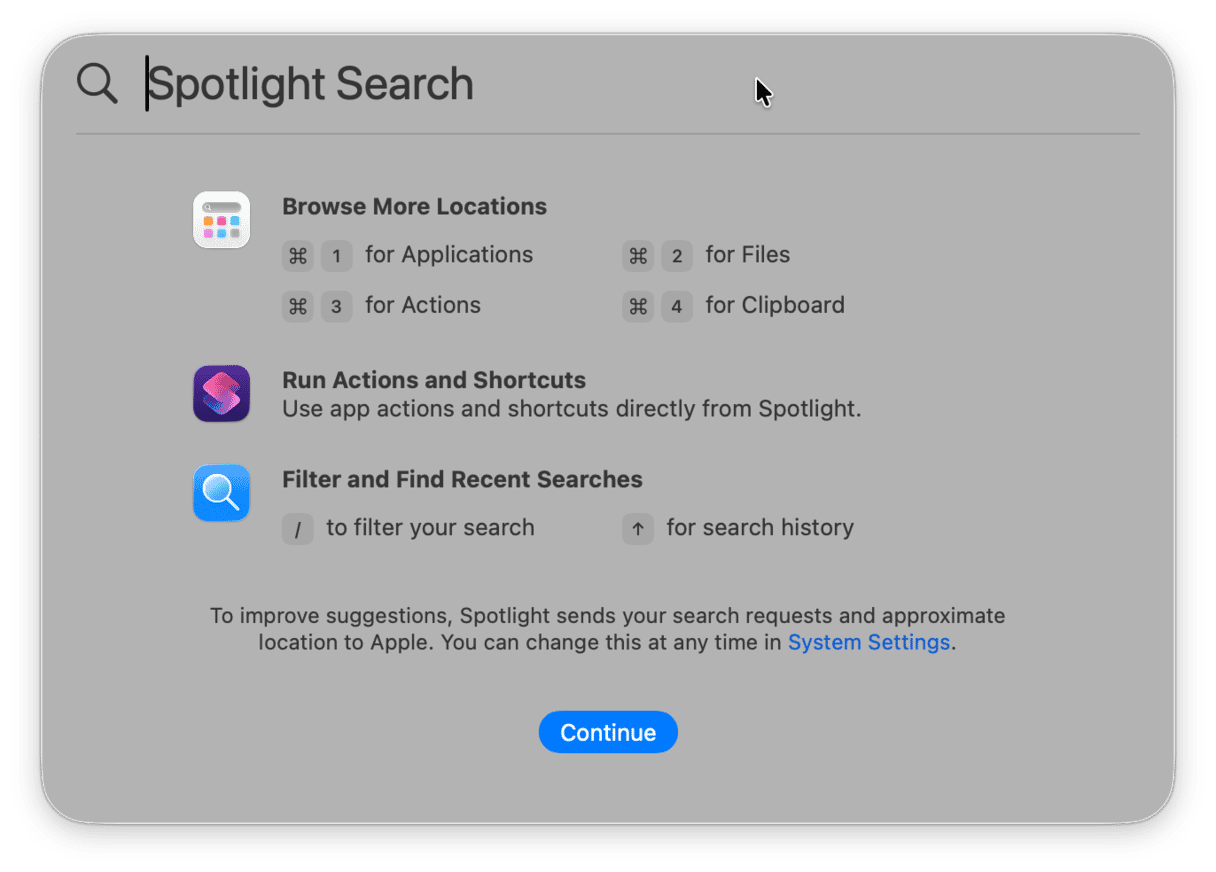Click the blue Spotlight magnifier icon
This screenshot has height=872, width=1216.
pyautogui.click(x=221, y=493)
